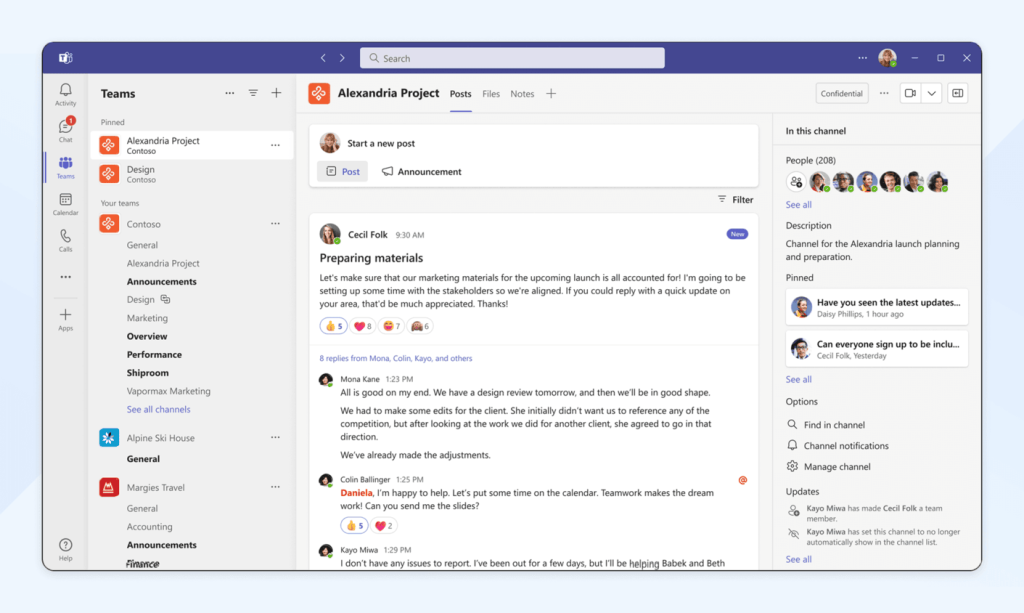Open Channel notifications settings

838,446
